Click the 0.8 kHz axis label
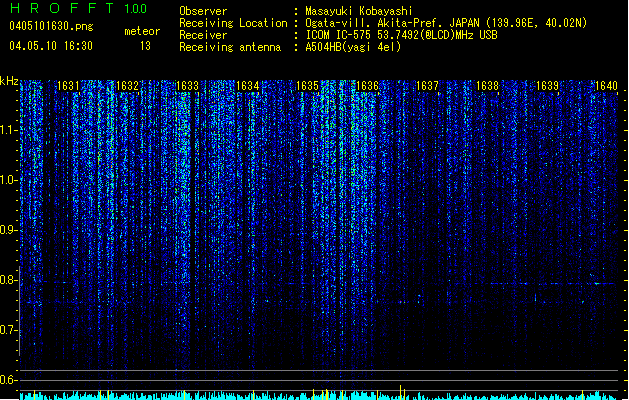 8,280
